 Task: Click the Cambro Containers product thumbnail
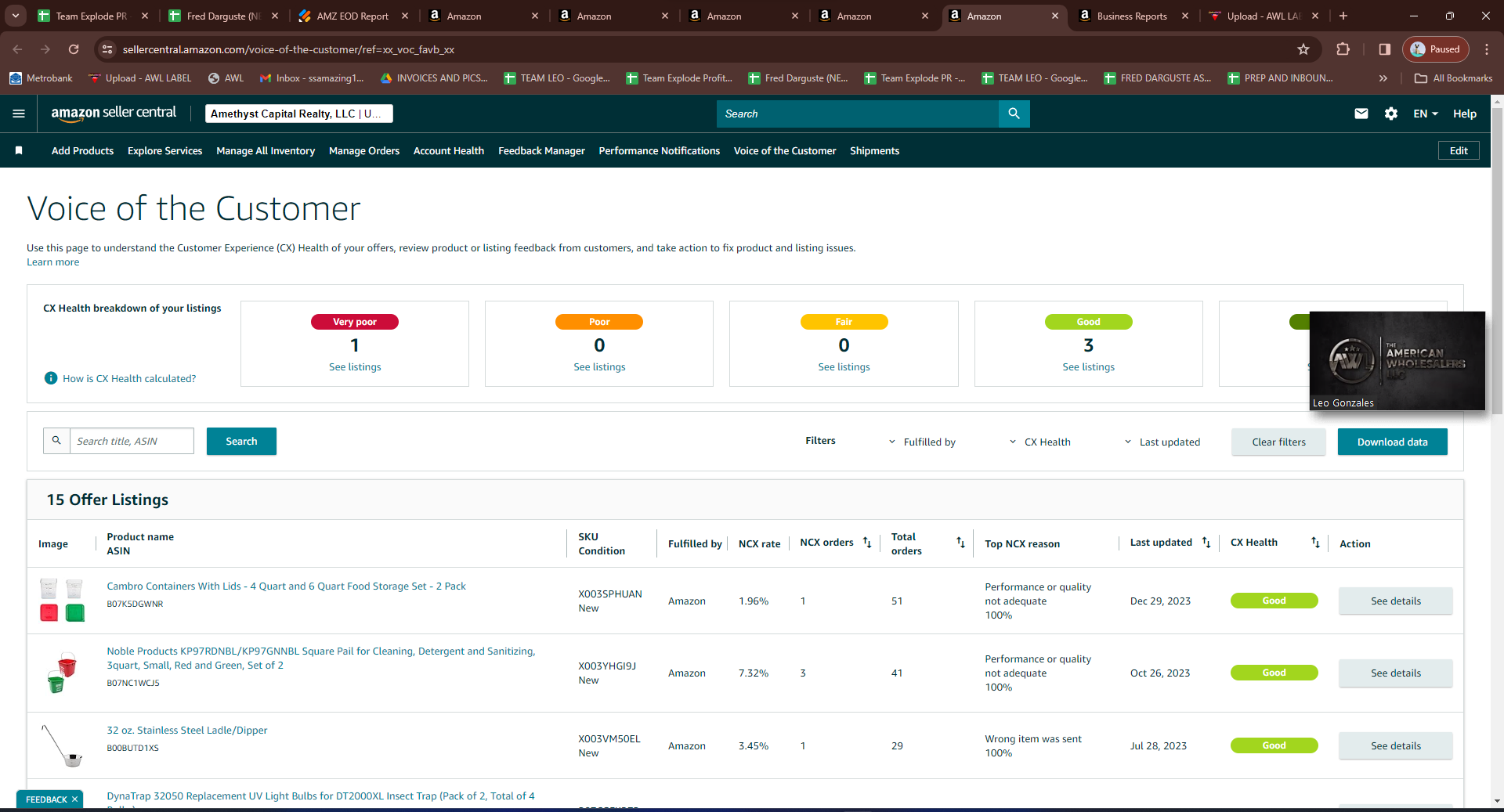click(x=62, y=600)
